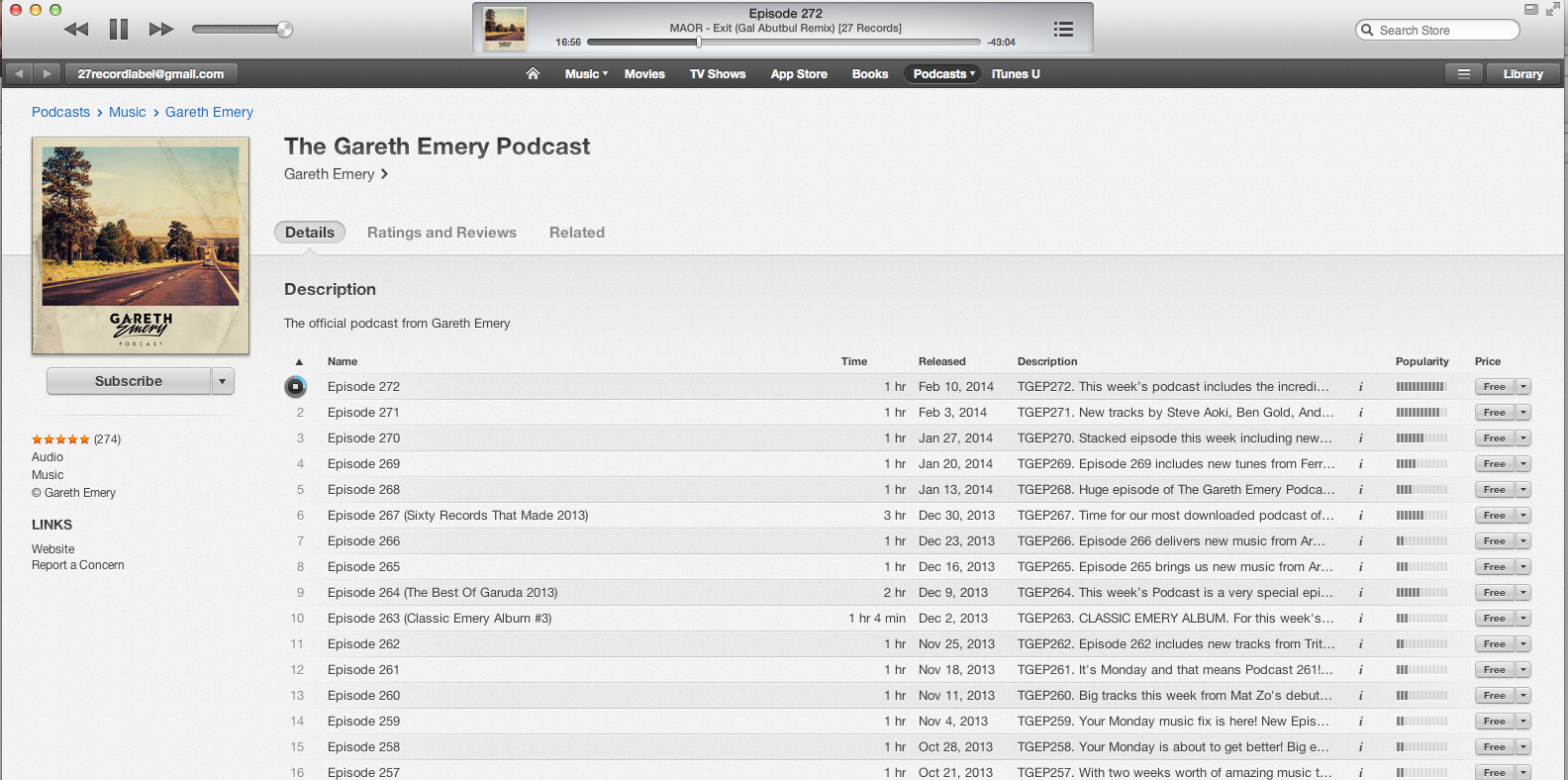Open price dropdown for Episode 270
This screenshot has width=1568, height=780.
click(x=1523, y=439)
